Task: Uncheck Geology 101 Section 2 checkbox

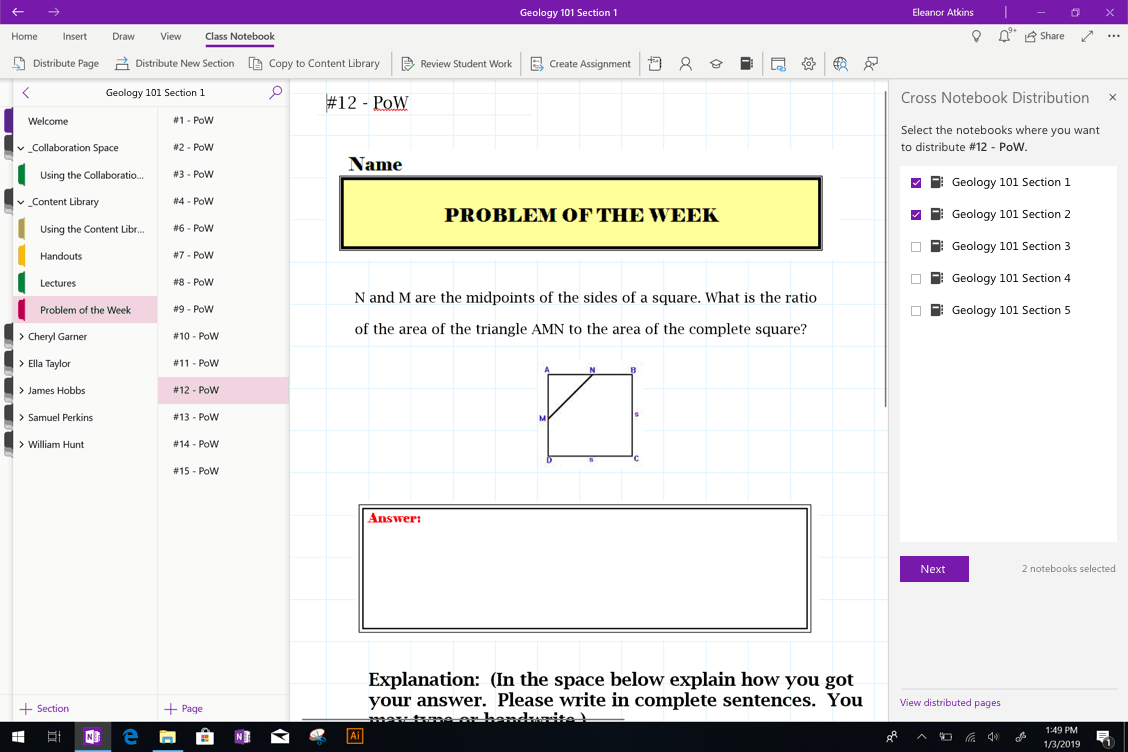Action: point(916,215)
